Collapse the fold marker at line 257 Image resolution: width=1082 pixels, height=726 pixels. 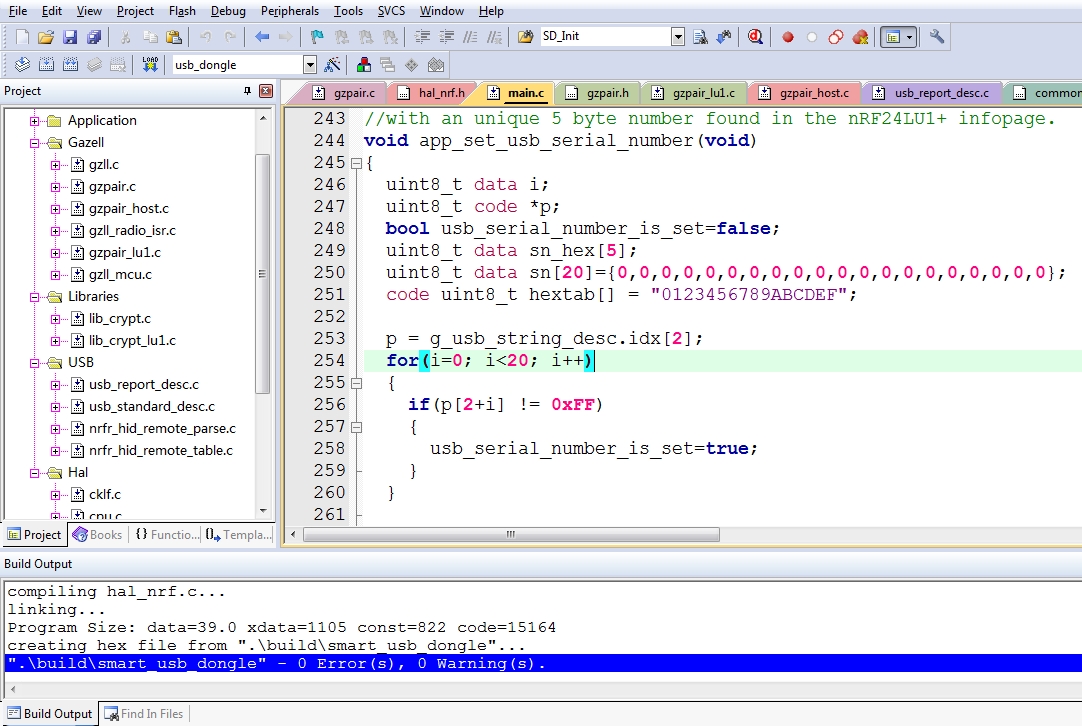356,427
